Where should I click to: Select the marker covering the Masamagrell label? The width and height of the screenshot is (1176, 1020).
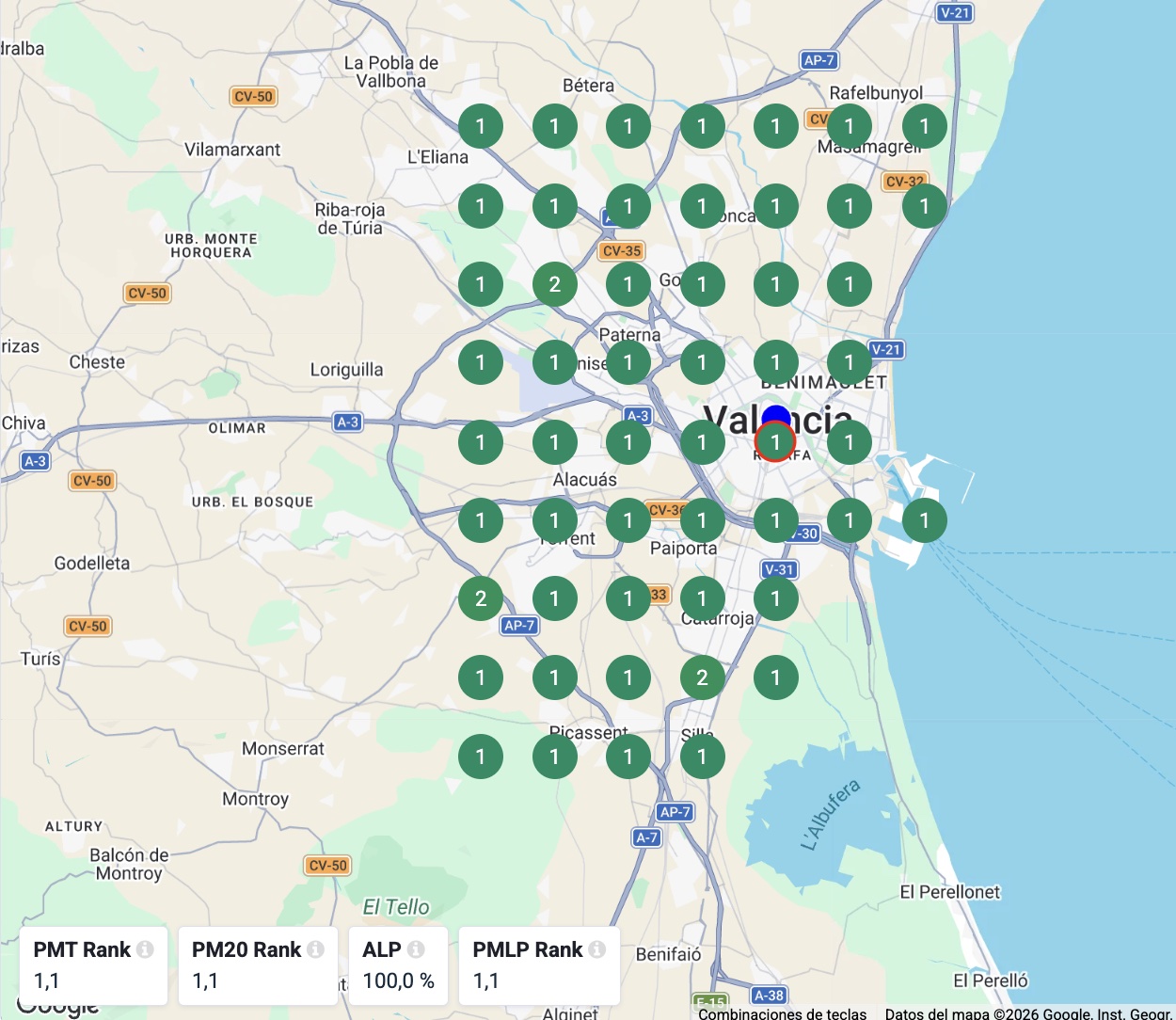tap(850, 126)
